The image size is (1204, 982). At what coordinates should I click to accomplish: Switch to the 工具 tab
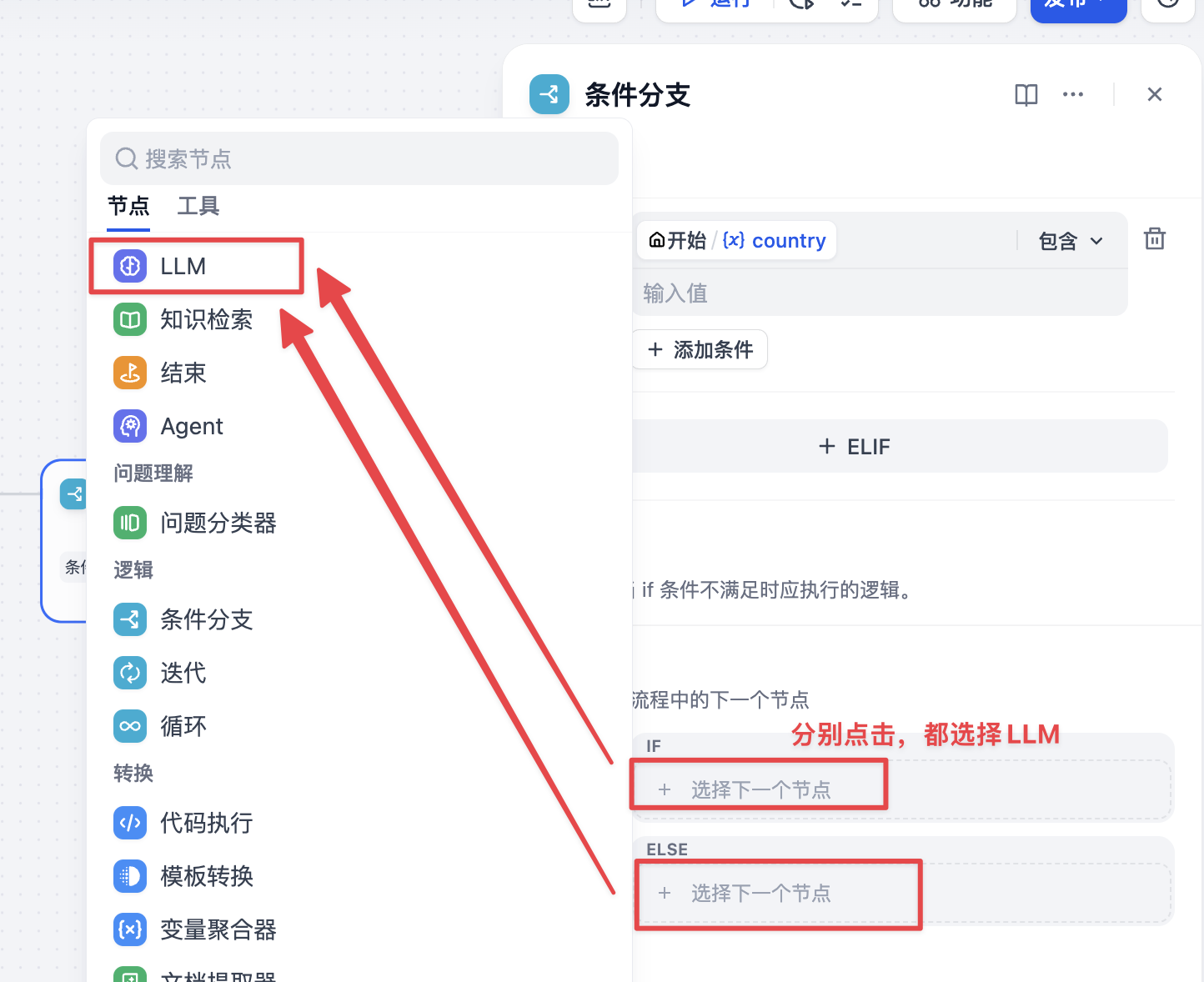[x=198, y=206]
